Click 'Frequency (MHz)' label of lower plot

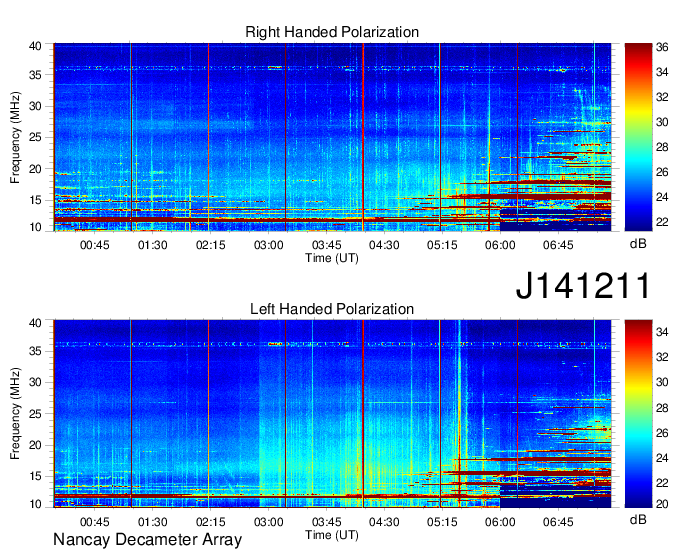15,414
